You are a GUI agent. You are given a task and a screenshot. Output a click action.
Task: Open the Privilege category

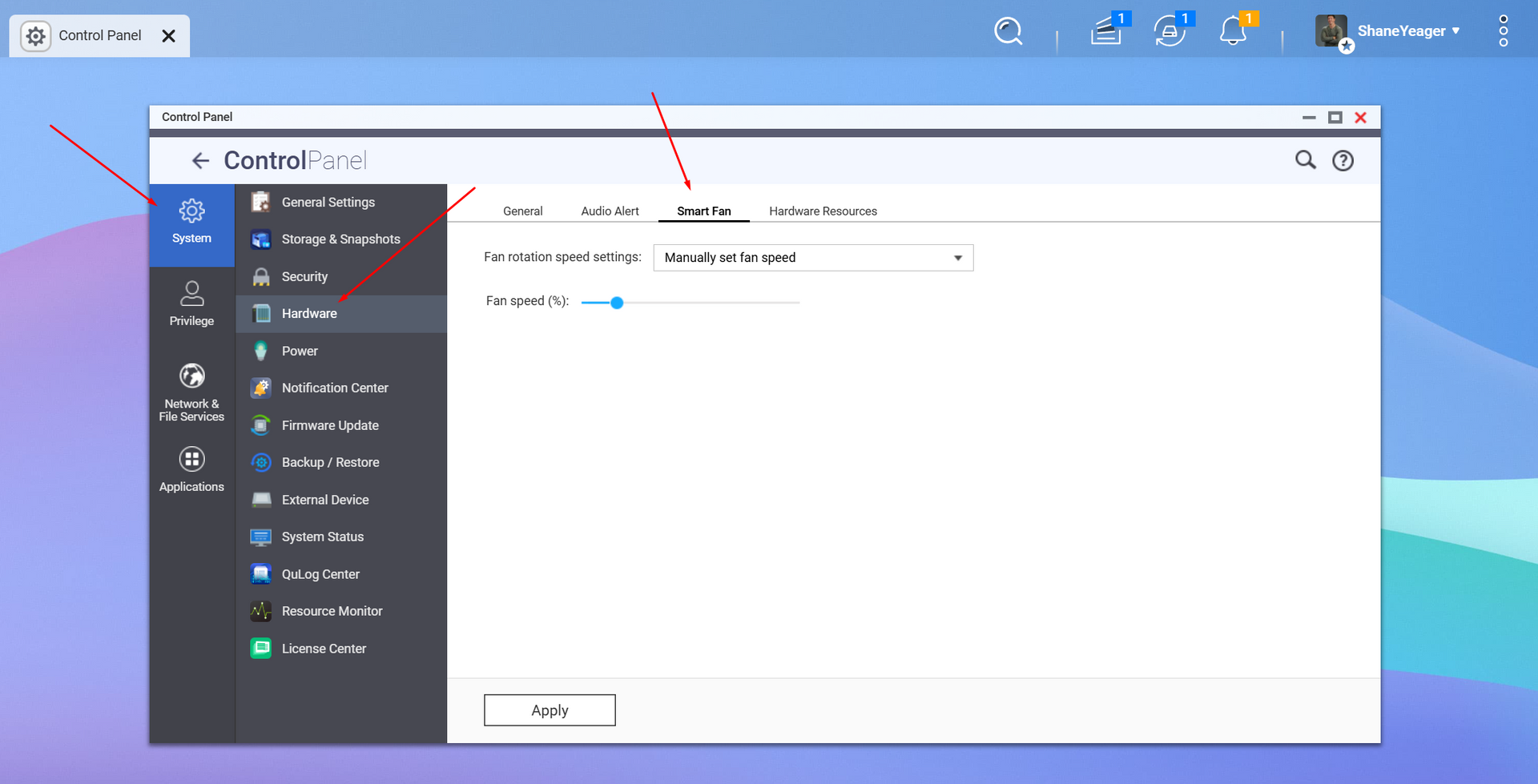click(191, 304)
